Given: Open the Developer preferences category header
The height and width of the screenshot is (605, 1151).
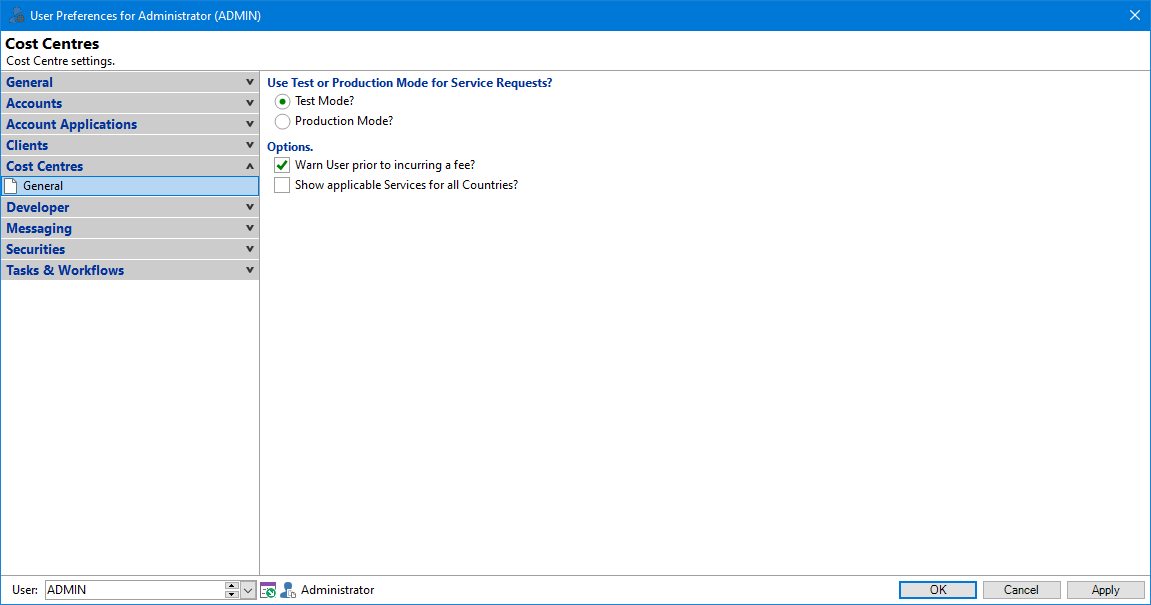Looking at the screenshot, I should point(130,208).
